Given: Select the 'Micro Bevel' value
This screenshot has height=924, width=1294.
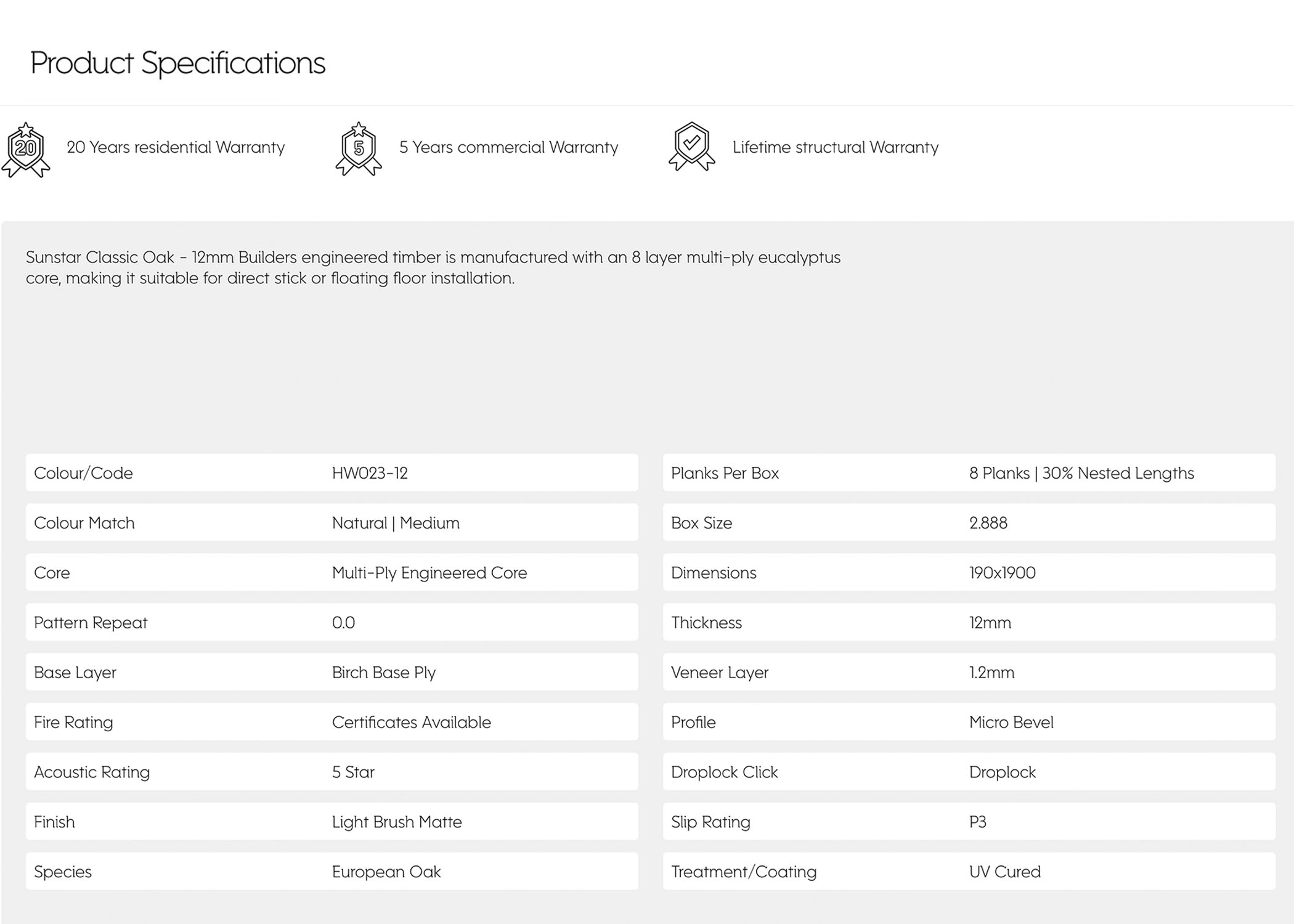Looking at the screenshot, I should click(x=1011, y=723).
